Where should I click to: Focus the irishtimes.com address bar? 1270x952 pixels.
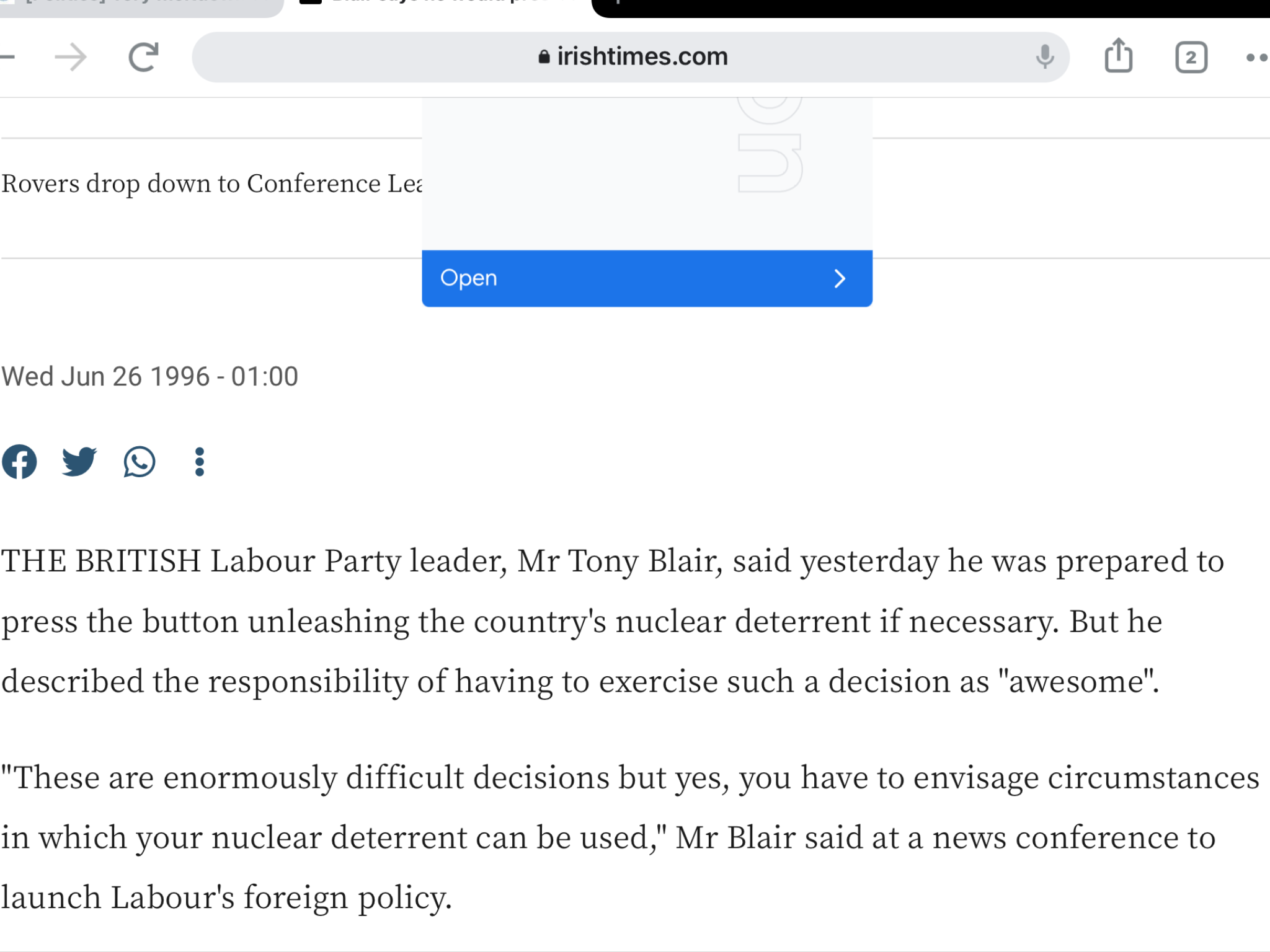[x=630, y=57]
